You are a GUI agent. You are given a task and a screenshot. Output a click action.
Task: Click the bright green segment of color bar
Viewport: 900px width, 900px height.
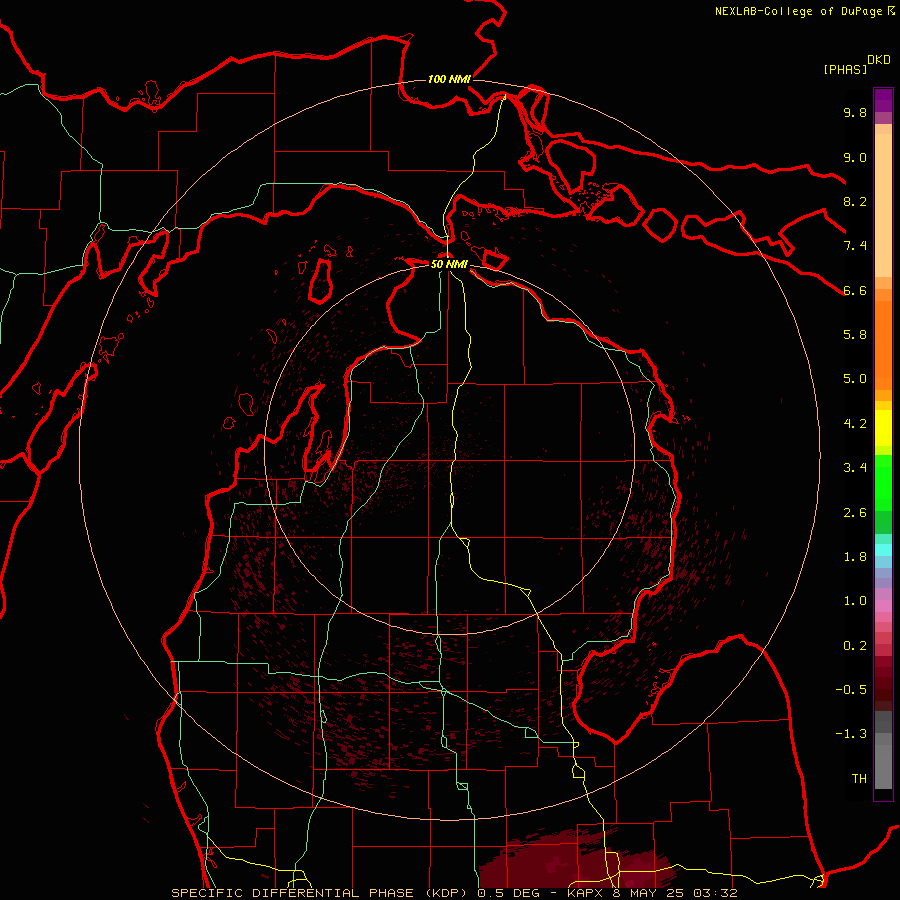[883, 483]
